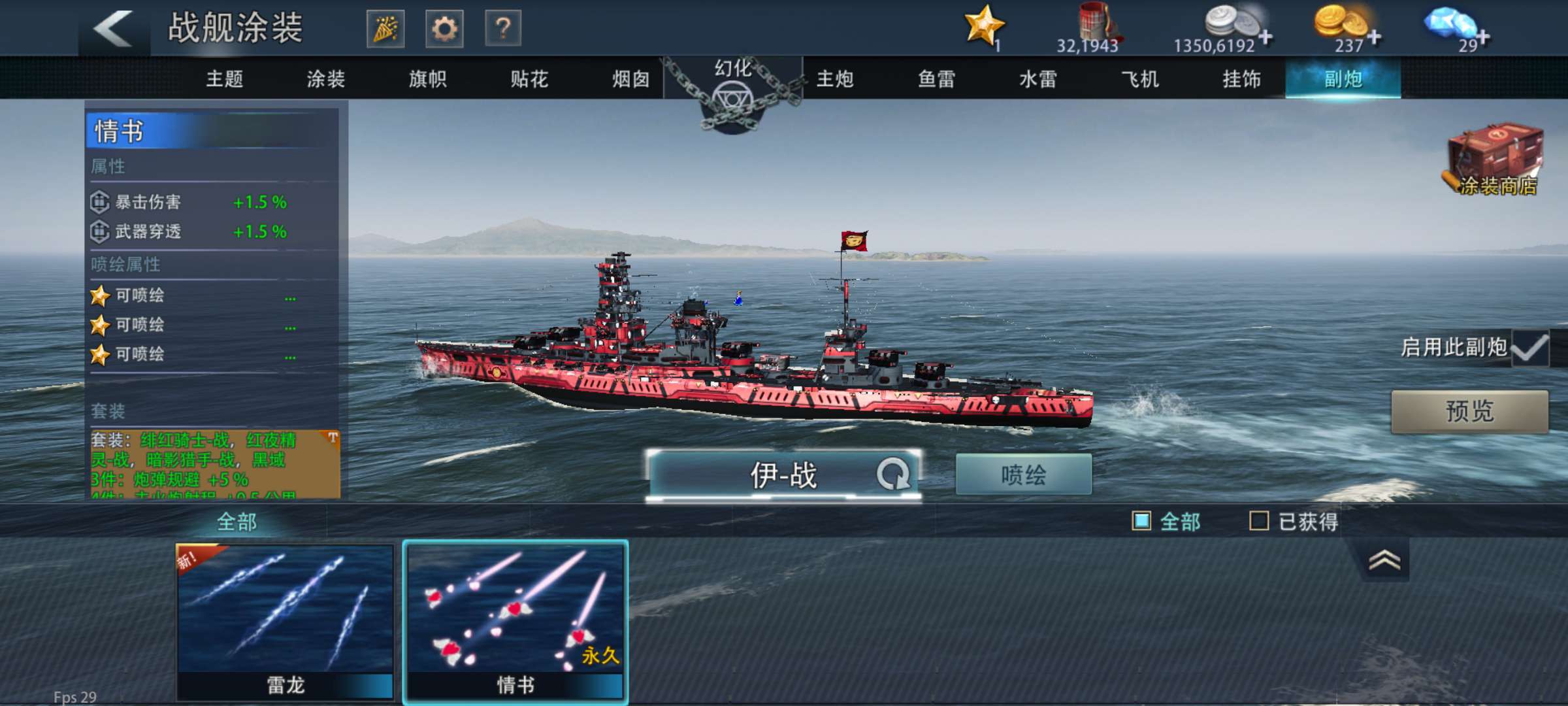Open the 涂装商店 chest icon
The height and width of the screenshot is (706, 1568).
(1495, 160)
